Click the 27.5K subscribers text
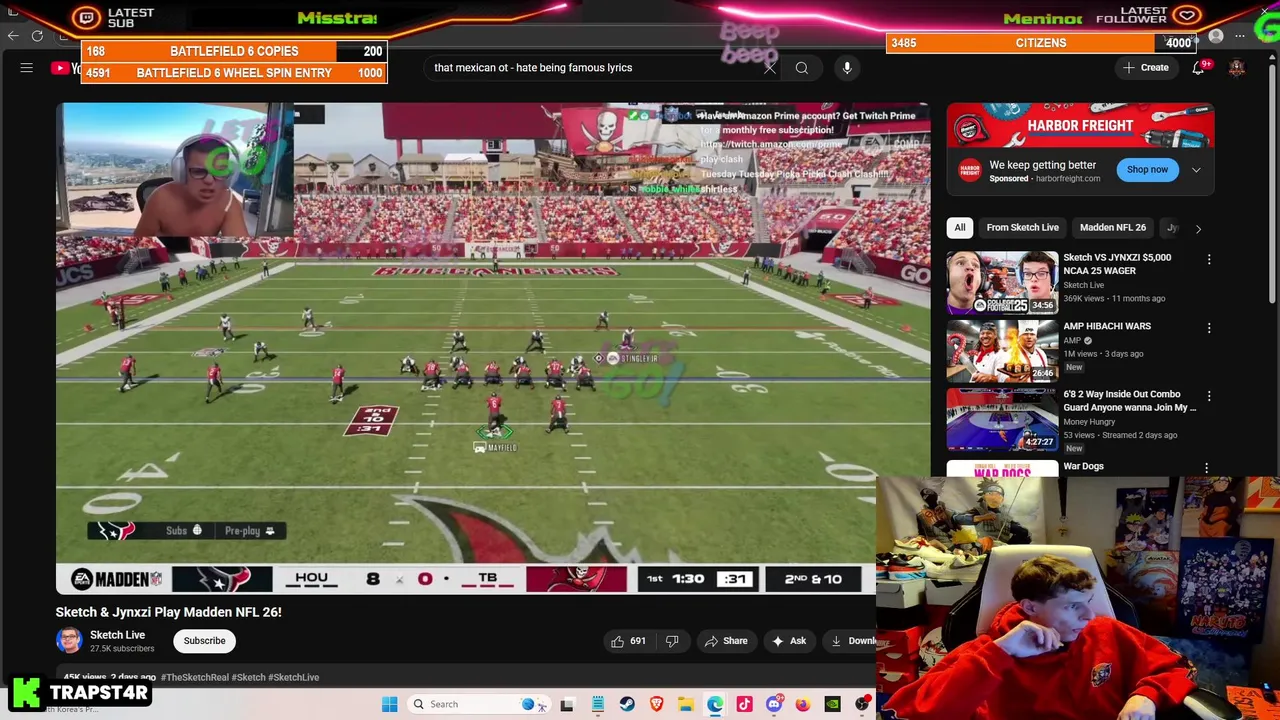This screenshot has width=1280, height=720. [x=122, y=649]
